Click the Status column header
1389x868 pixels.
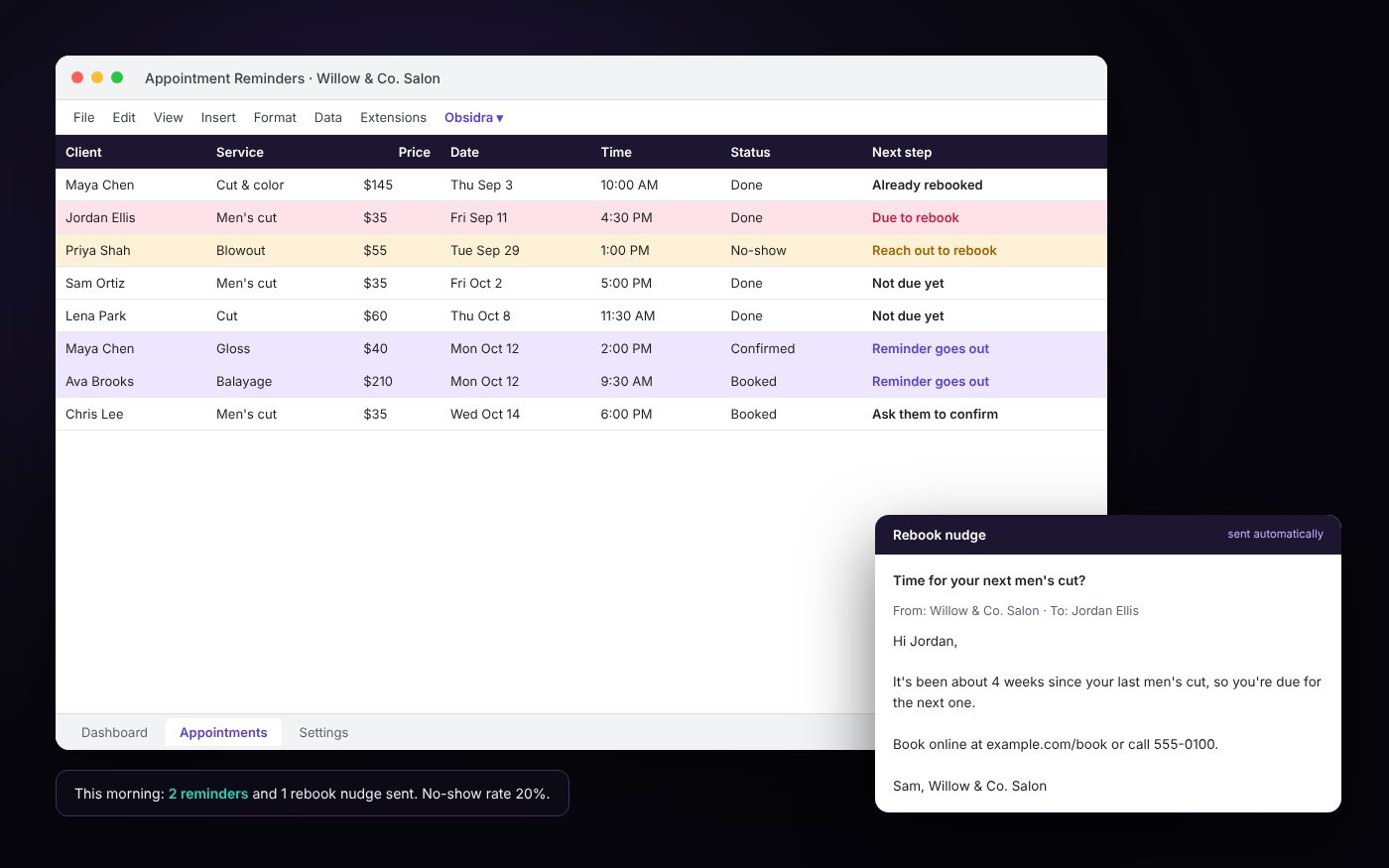(792, 152)
